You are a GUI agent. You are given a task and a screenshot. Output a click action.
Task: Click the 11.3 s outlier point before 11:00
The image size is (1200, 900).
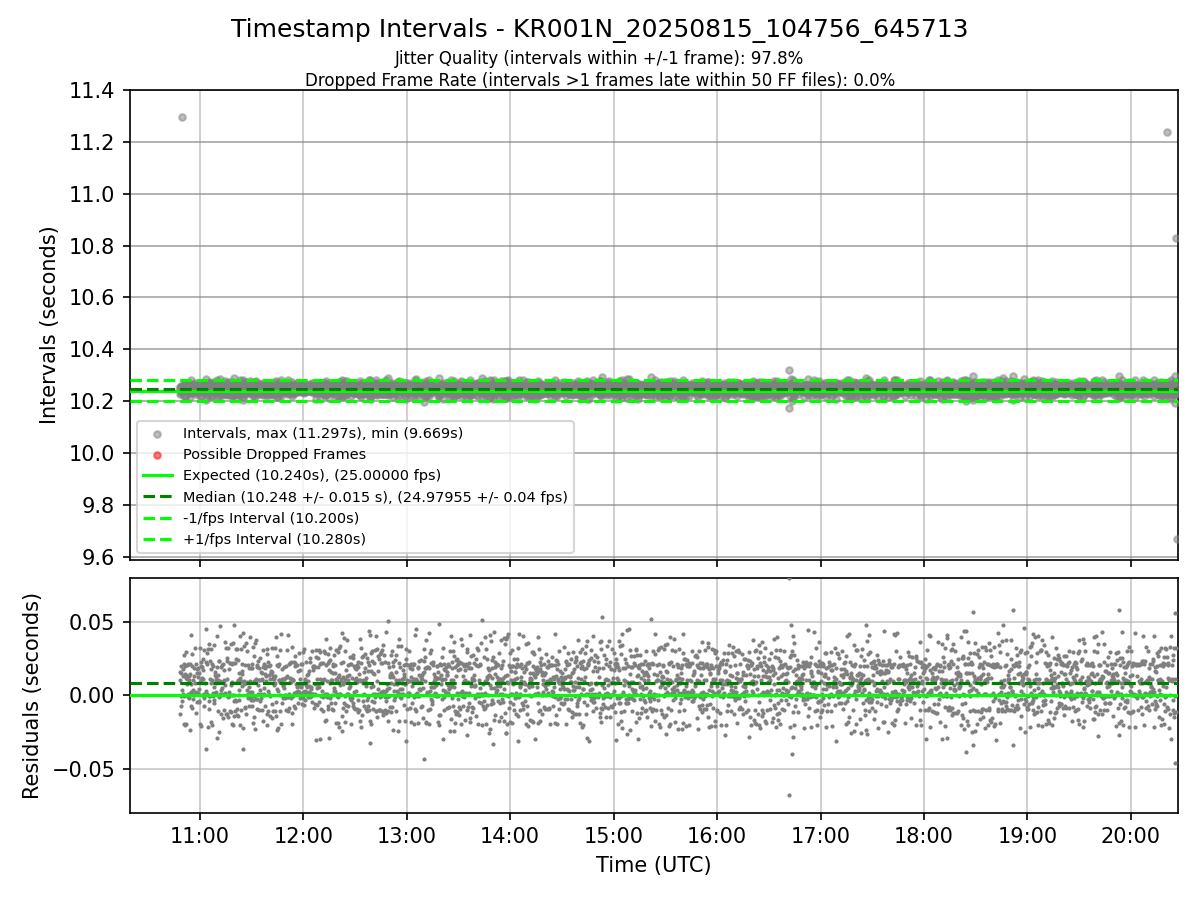(182, 117)
